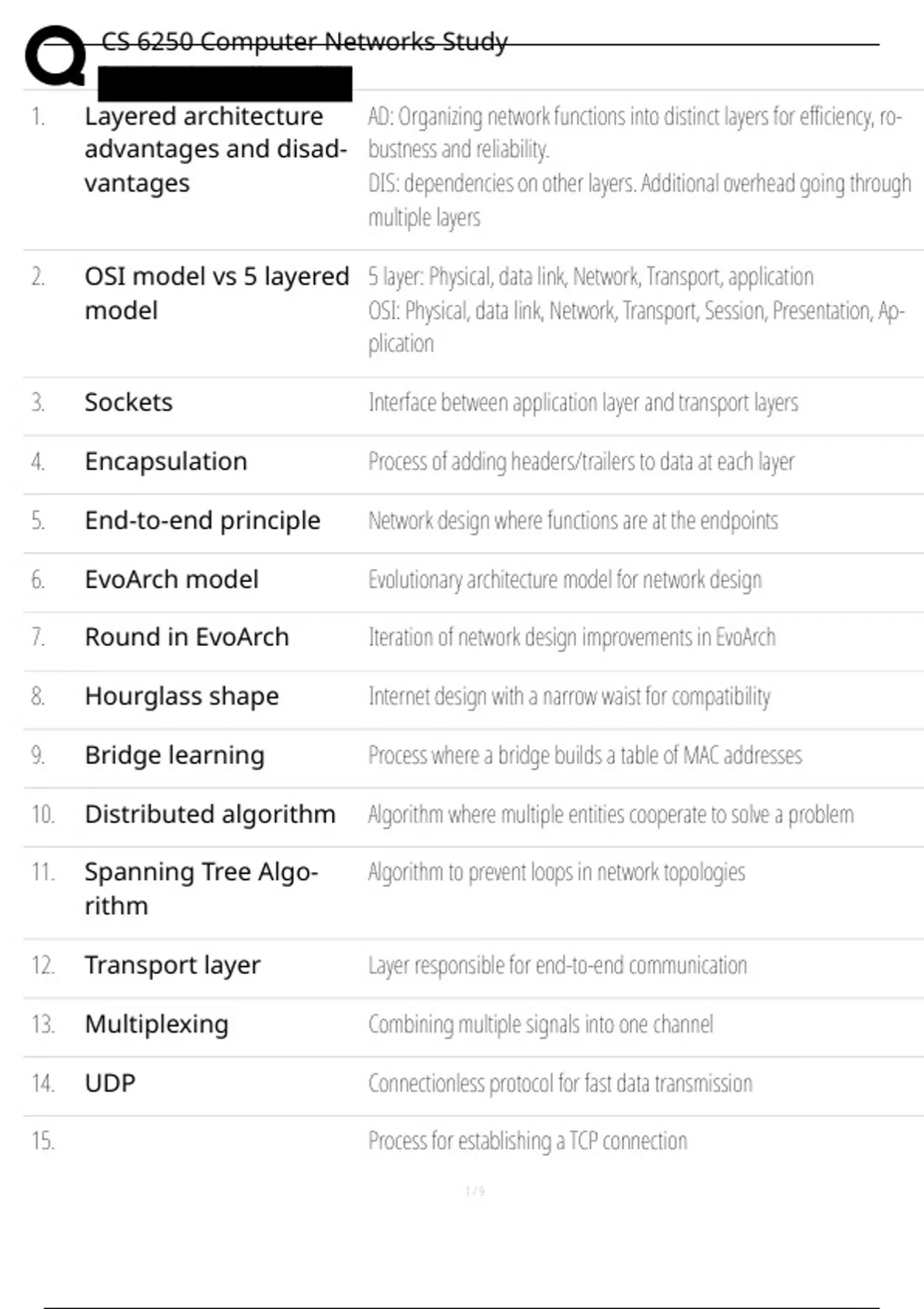Screen dimensions: 924x1309
Task: Select the Multiplexing term
Action: tap(156, 1024)
